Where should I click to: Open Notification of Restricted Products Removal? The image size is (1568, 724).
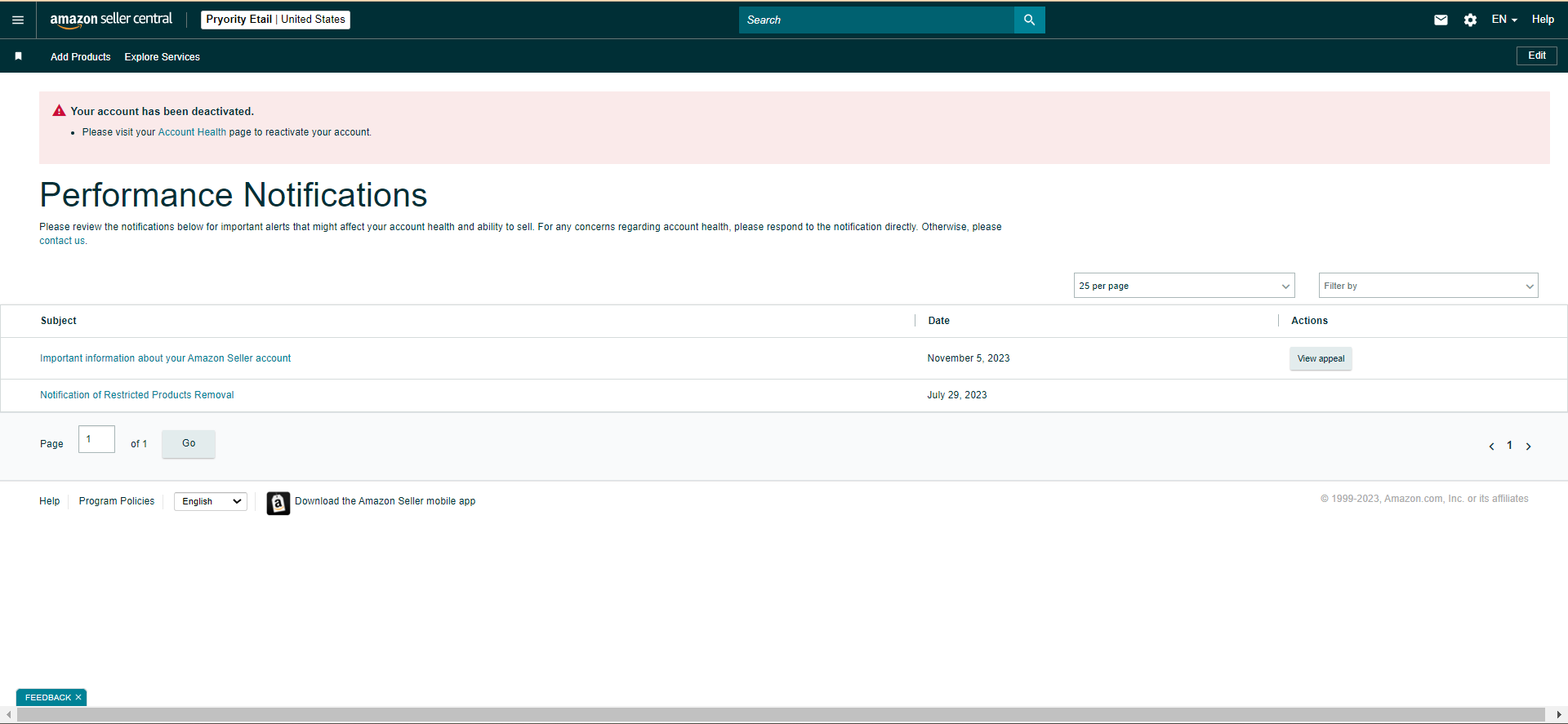[136, 395]
